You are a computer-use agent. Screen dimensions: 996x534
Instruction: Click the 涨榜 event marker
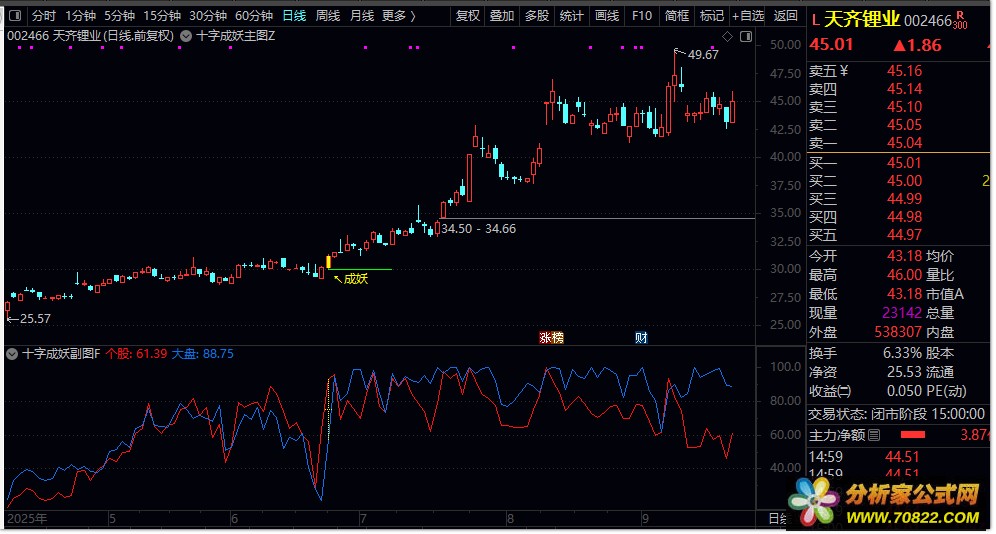click(x=551, y=338)
